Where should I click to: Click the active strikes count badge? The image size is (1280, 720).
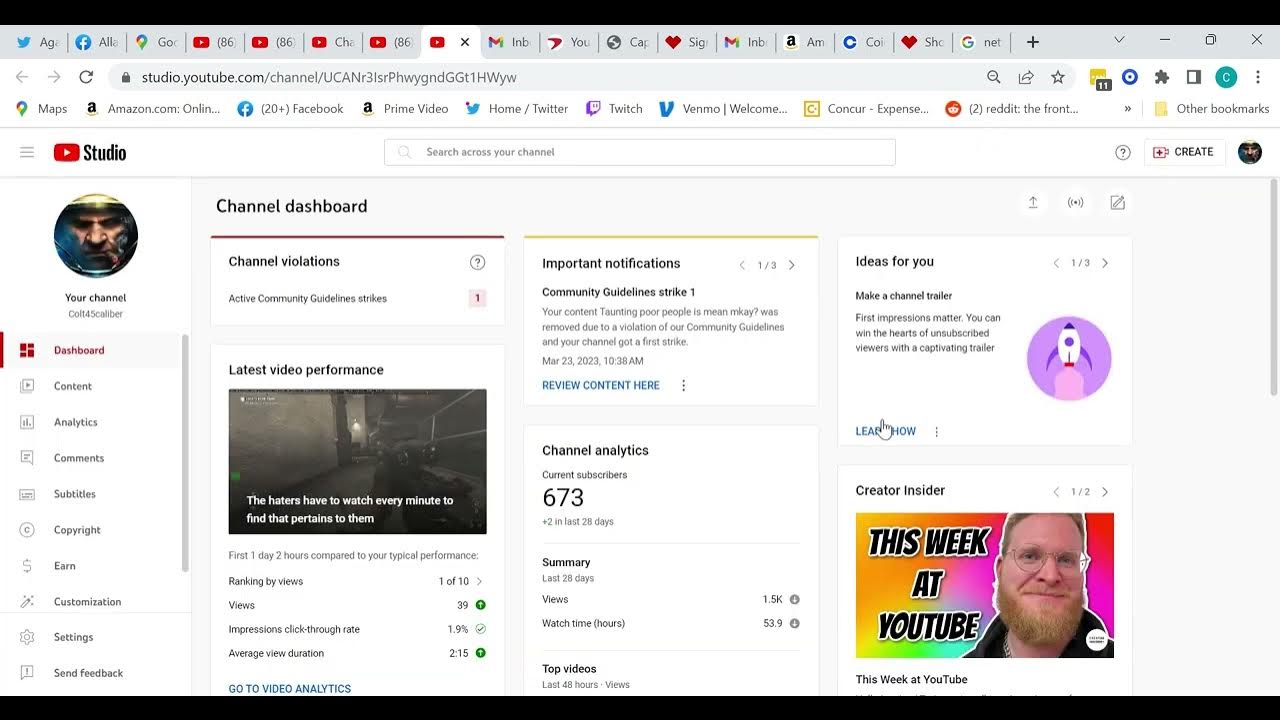[x=478, y=298]
